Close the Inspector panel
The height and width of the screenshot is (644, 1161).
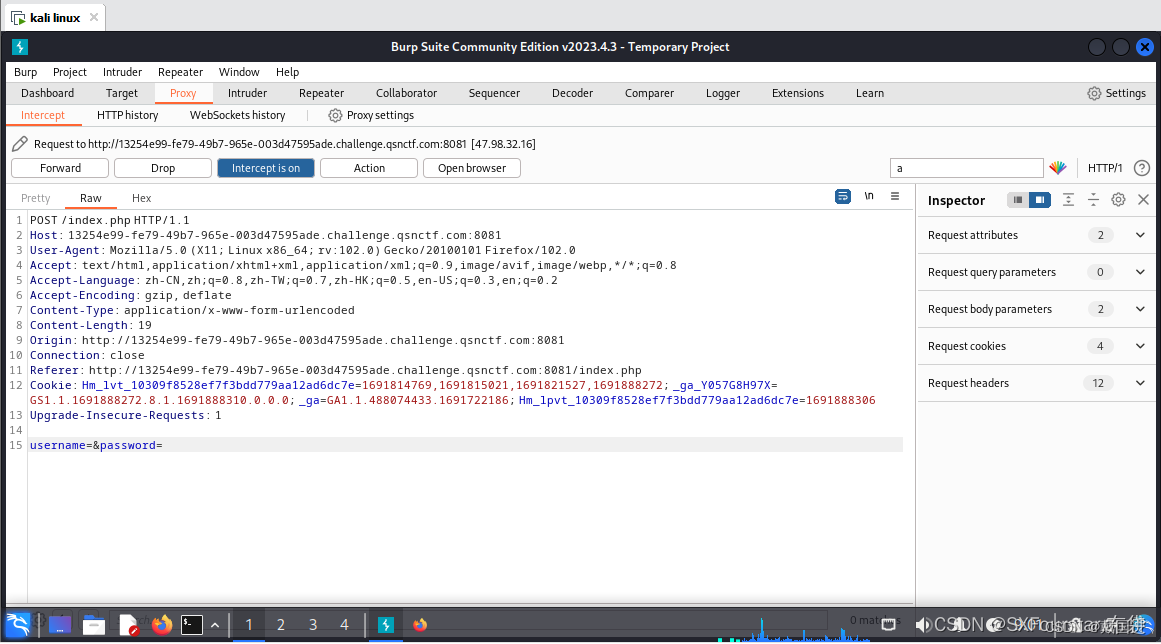point(1143,200)
